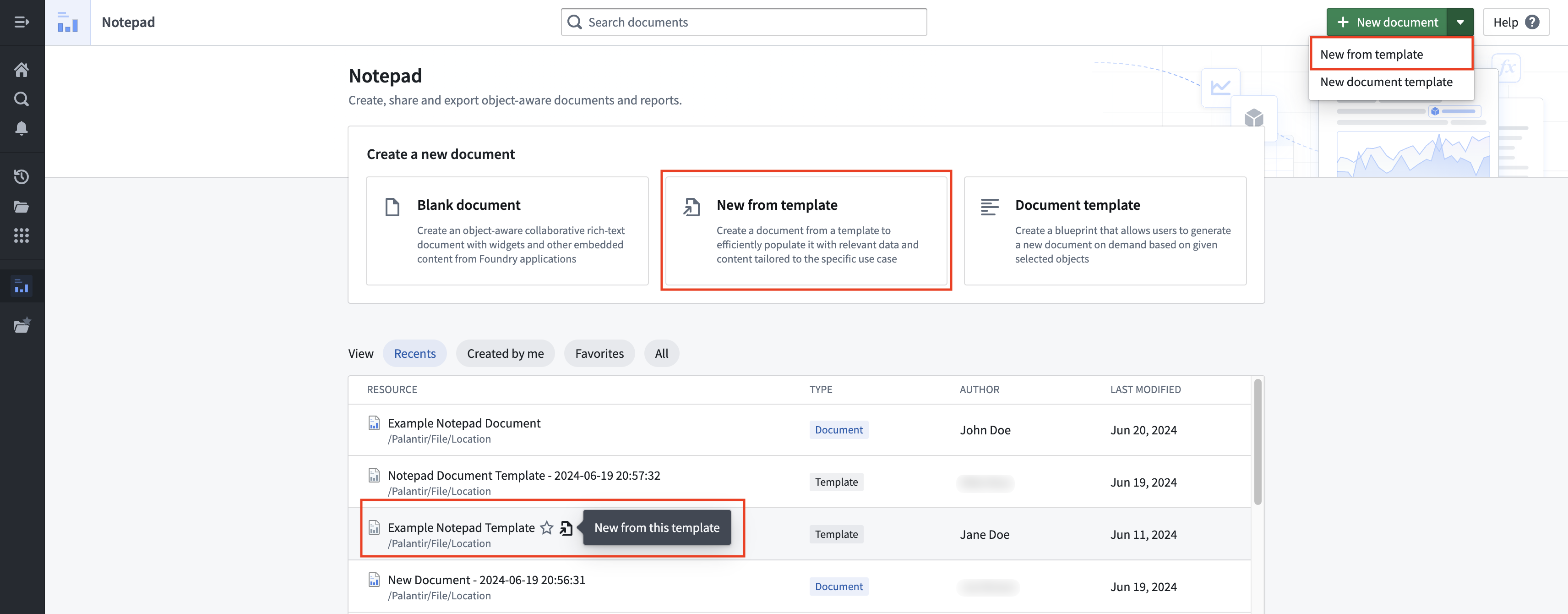1568x614 pixels.
Task: Focus the Search documents field
Action: pyautogui.click(x=743, y=22)
